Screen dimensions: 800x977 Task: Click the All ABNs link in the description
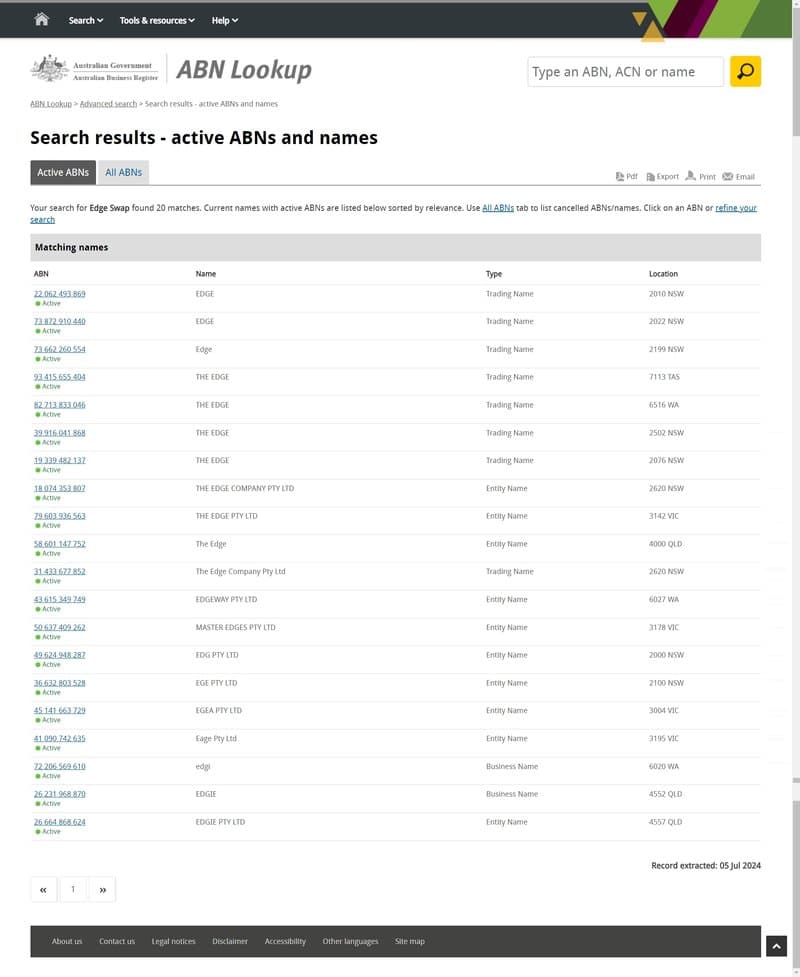pos(498,208)
